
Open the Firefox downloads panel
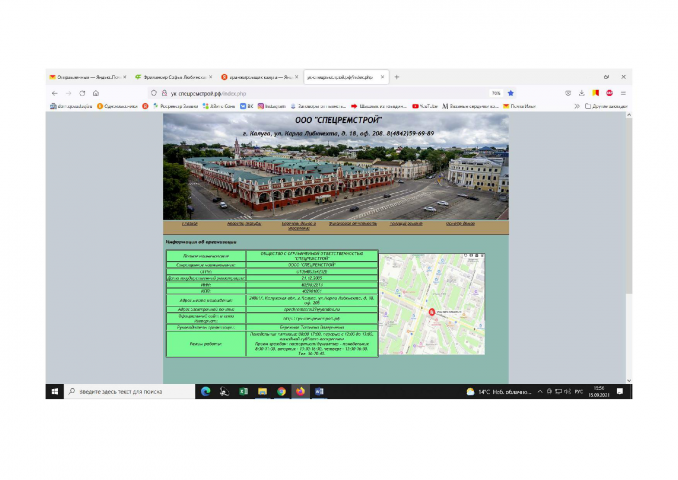[582, 93]
